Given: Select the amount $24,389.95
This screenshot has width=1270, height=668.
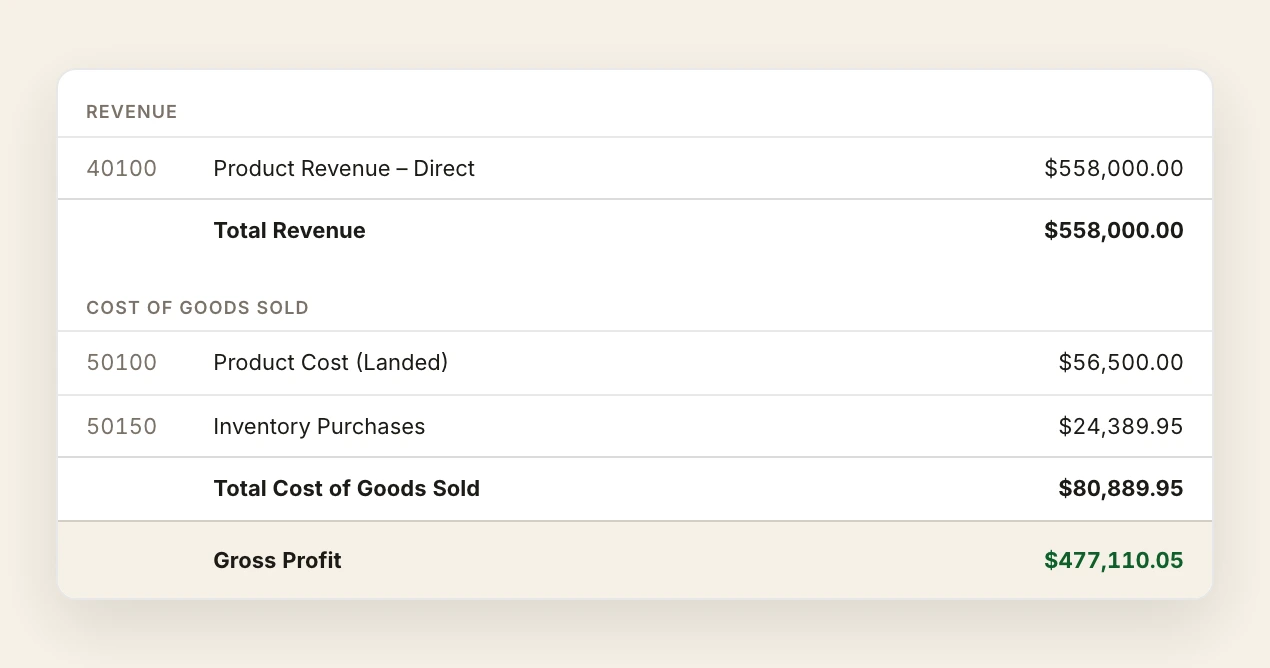Looking at the screenshot, I should (1121, 427).
